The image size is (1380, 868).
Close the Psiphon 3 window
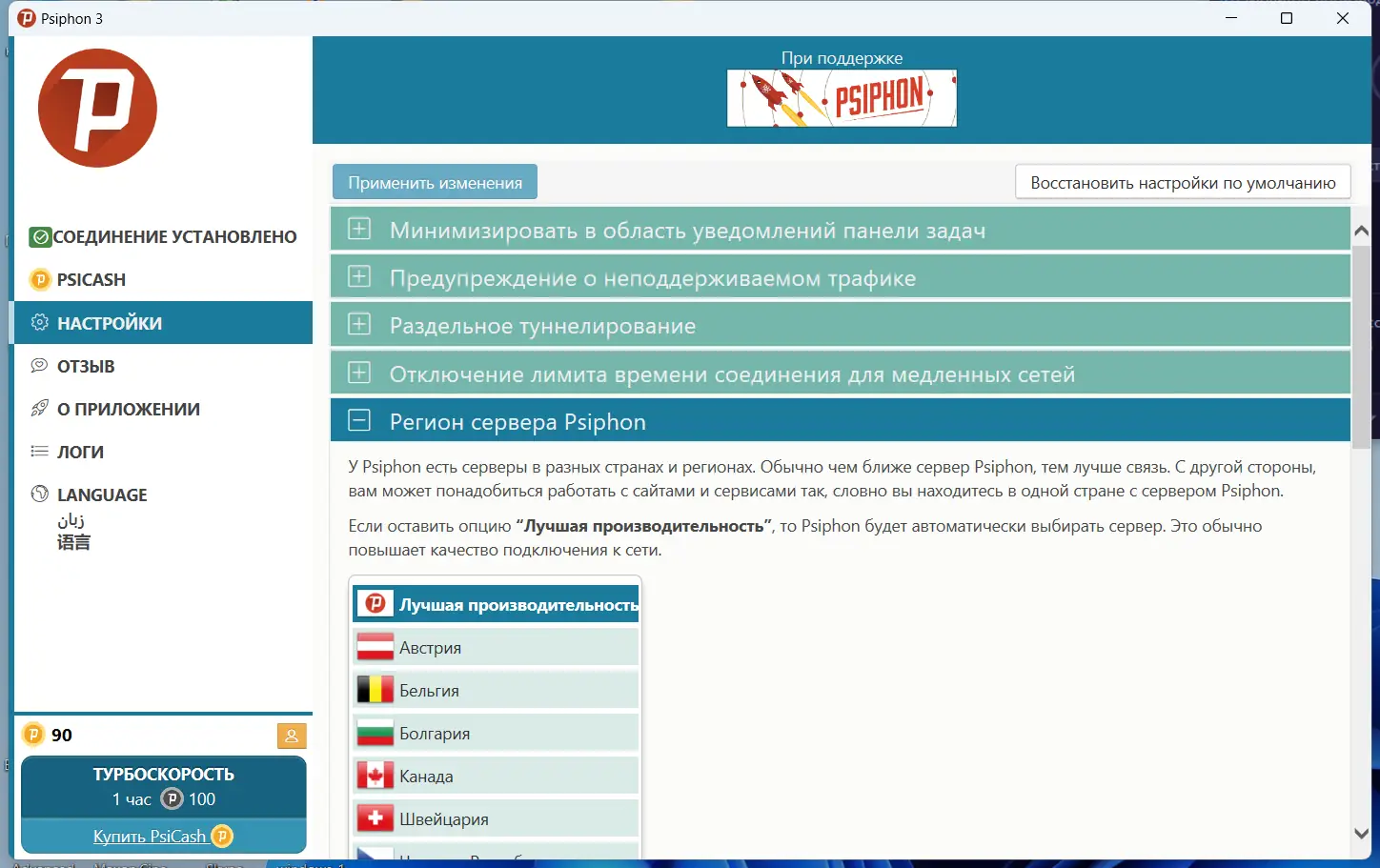coord(1343,18)
